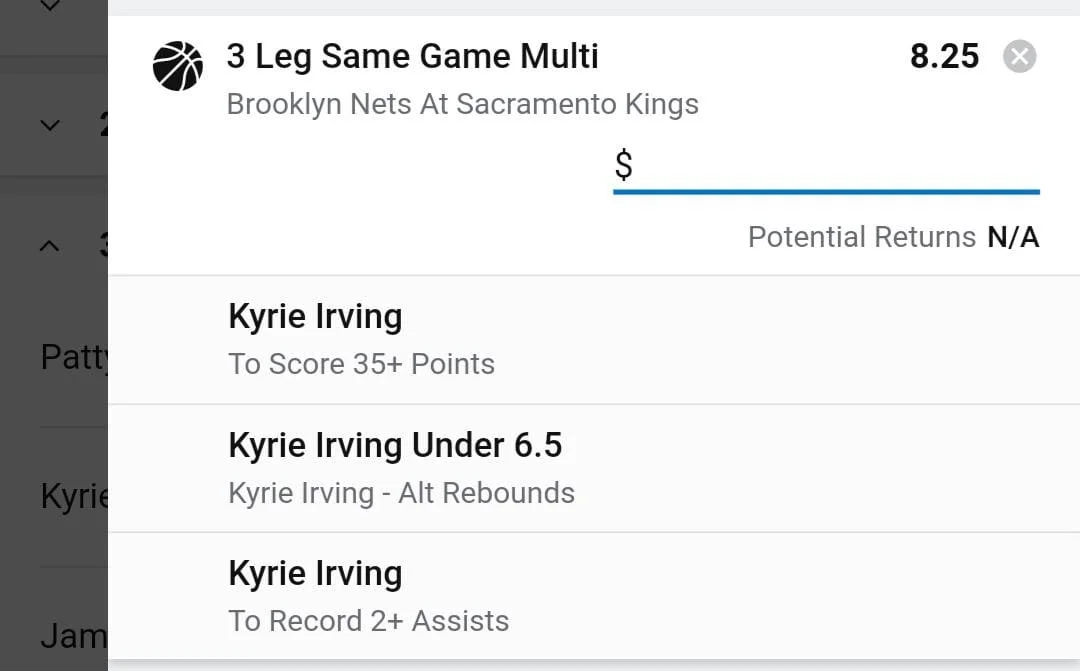The image size is (1080, 671).
Task: Click the dollar sign currency symbol
Action: 623,165
